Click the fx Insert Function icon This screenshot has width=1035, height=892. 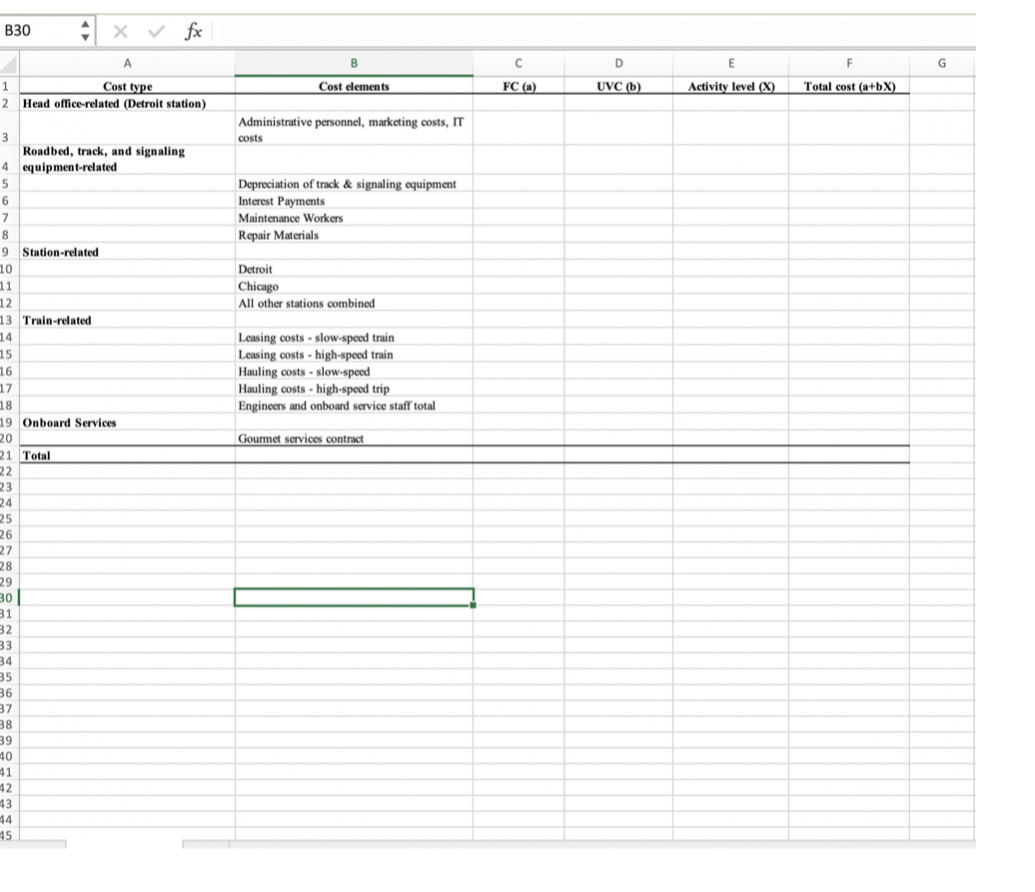[192, 31]
